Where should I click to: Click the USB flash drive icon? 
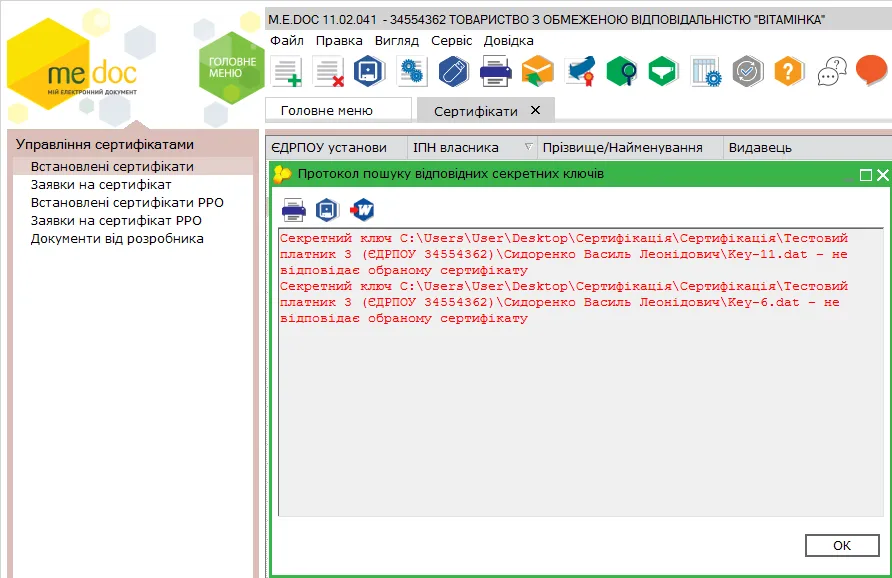[x=453, y=72]
